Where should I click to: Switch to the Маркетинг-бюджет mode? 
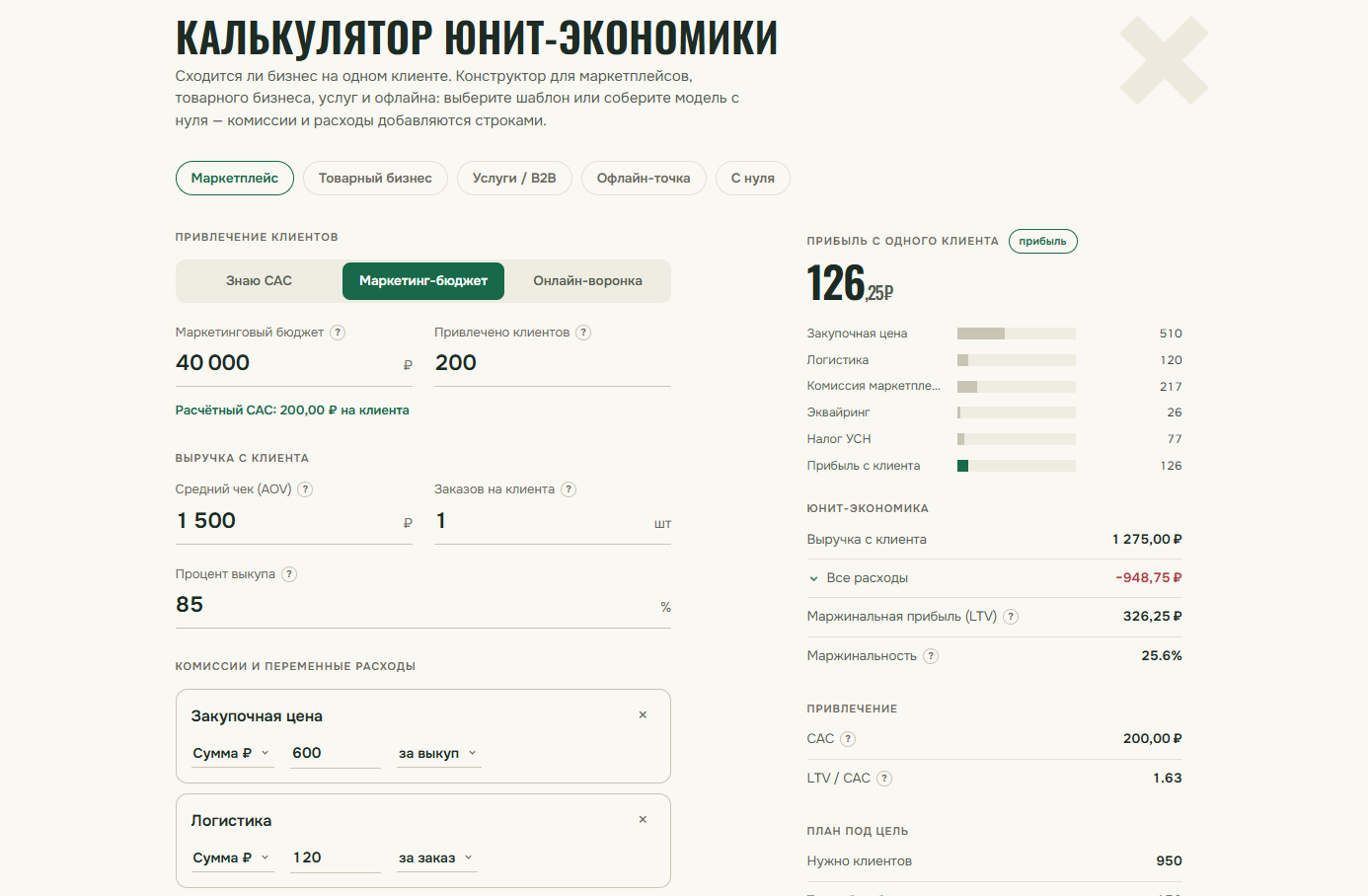point(423,281)
